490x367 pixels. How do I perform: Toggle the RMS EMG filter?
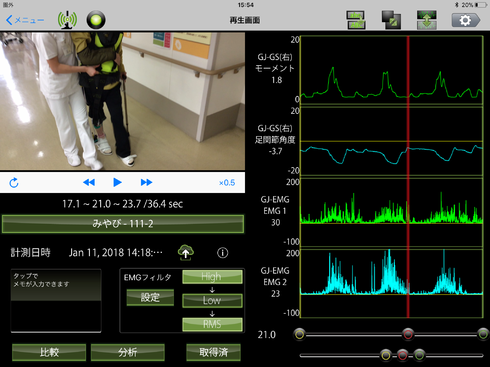212,324
